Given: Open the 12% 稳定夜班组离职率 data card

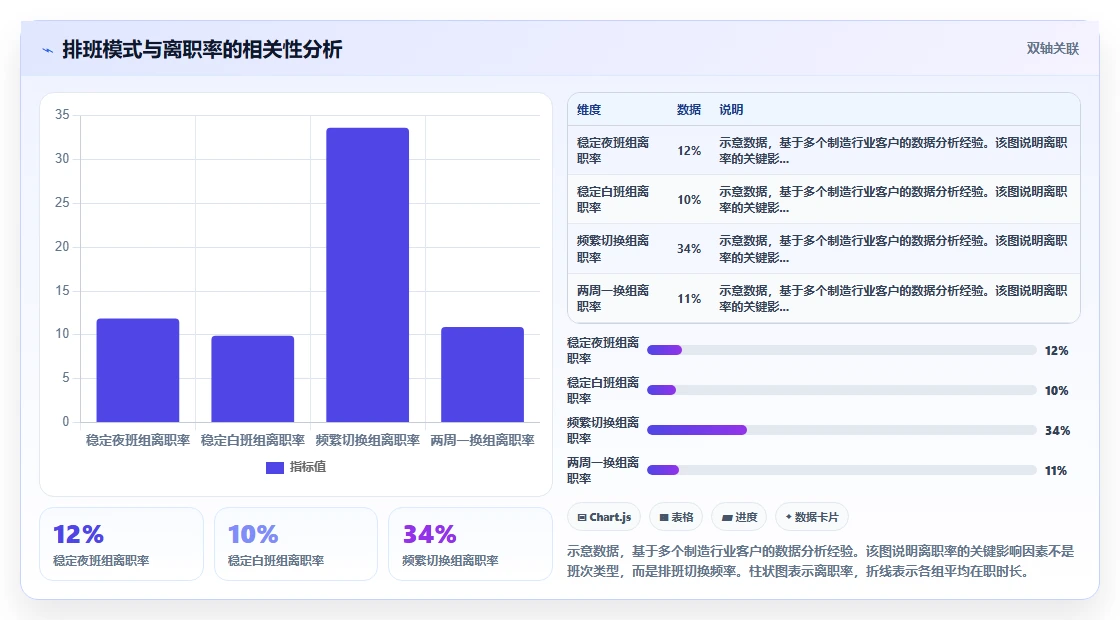Looking at the screenshot, I should tap(121, 544).
